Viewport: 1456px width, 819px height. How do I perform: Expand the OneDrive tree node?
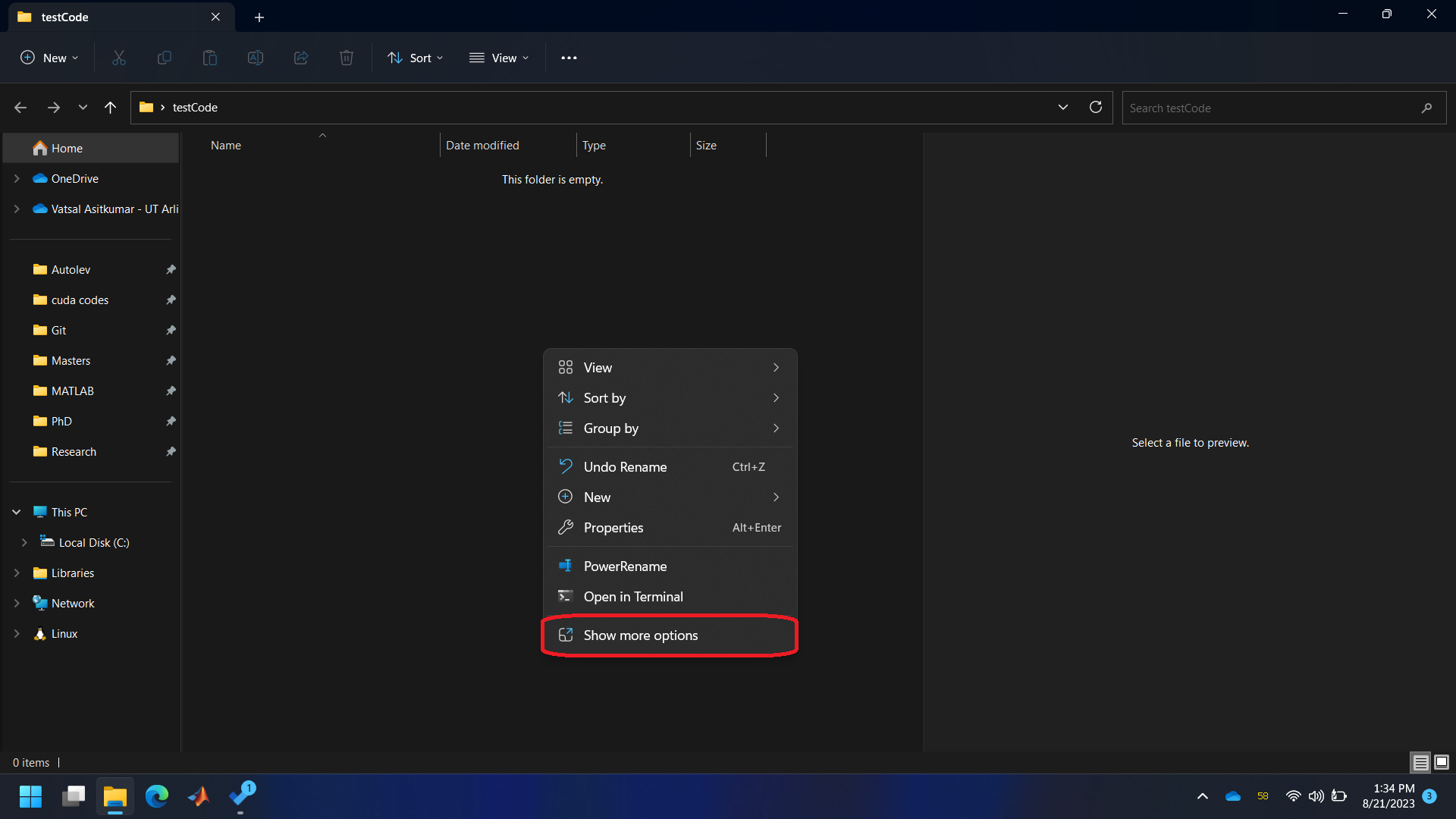[17, 179]
